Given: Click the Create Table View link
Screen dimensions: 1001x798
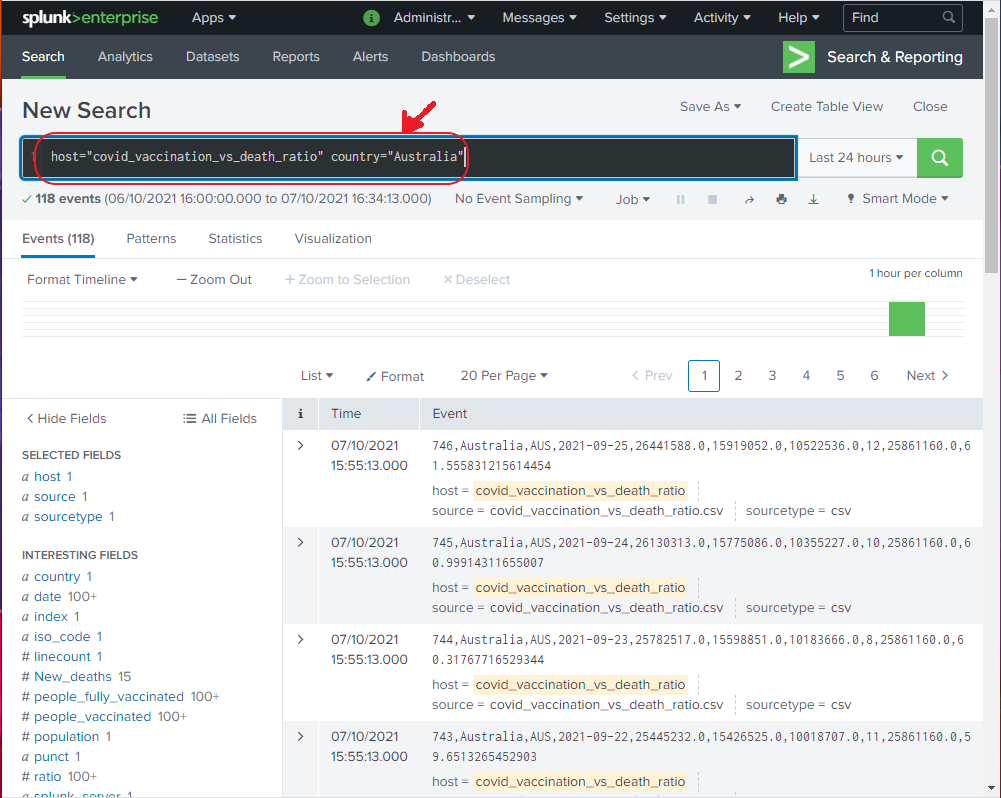Looking at the screenshot, I should 826,106.
